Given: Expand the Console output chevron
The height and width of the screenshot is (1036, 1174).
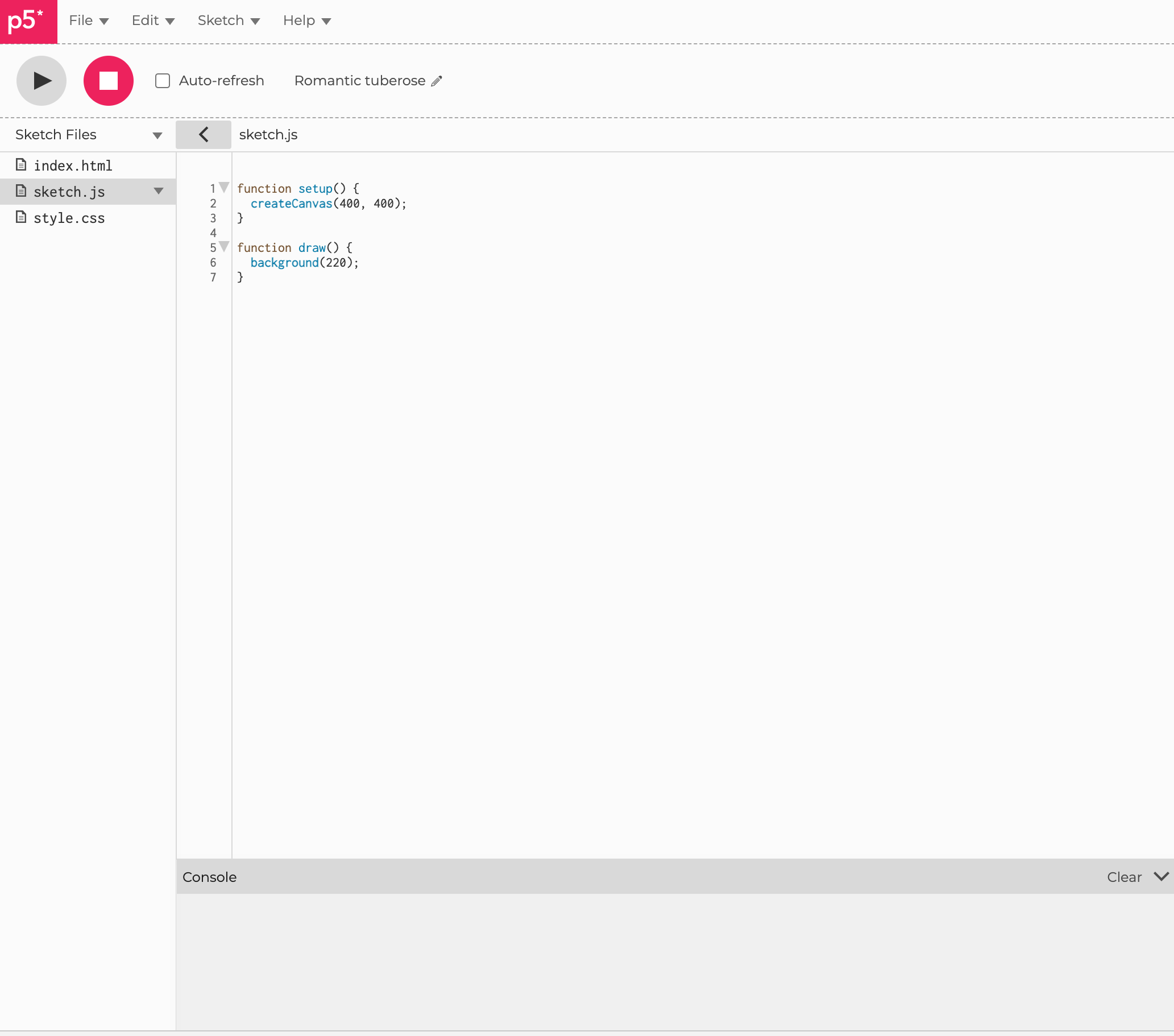Looking at the screenshot, I should coord(1160,877).
